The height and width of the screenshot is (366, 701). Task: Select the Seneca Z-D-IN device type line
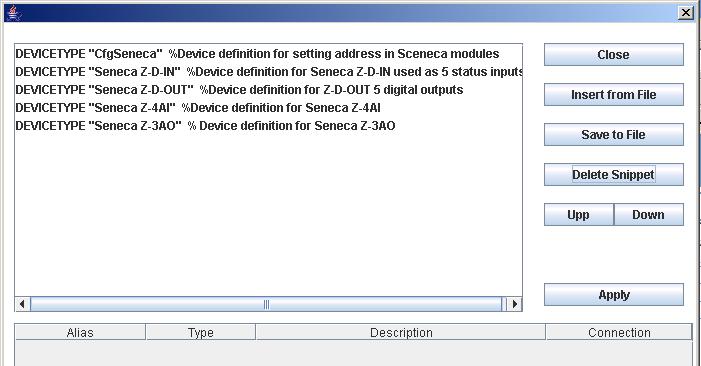click(x=268, y=72)
